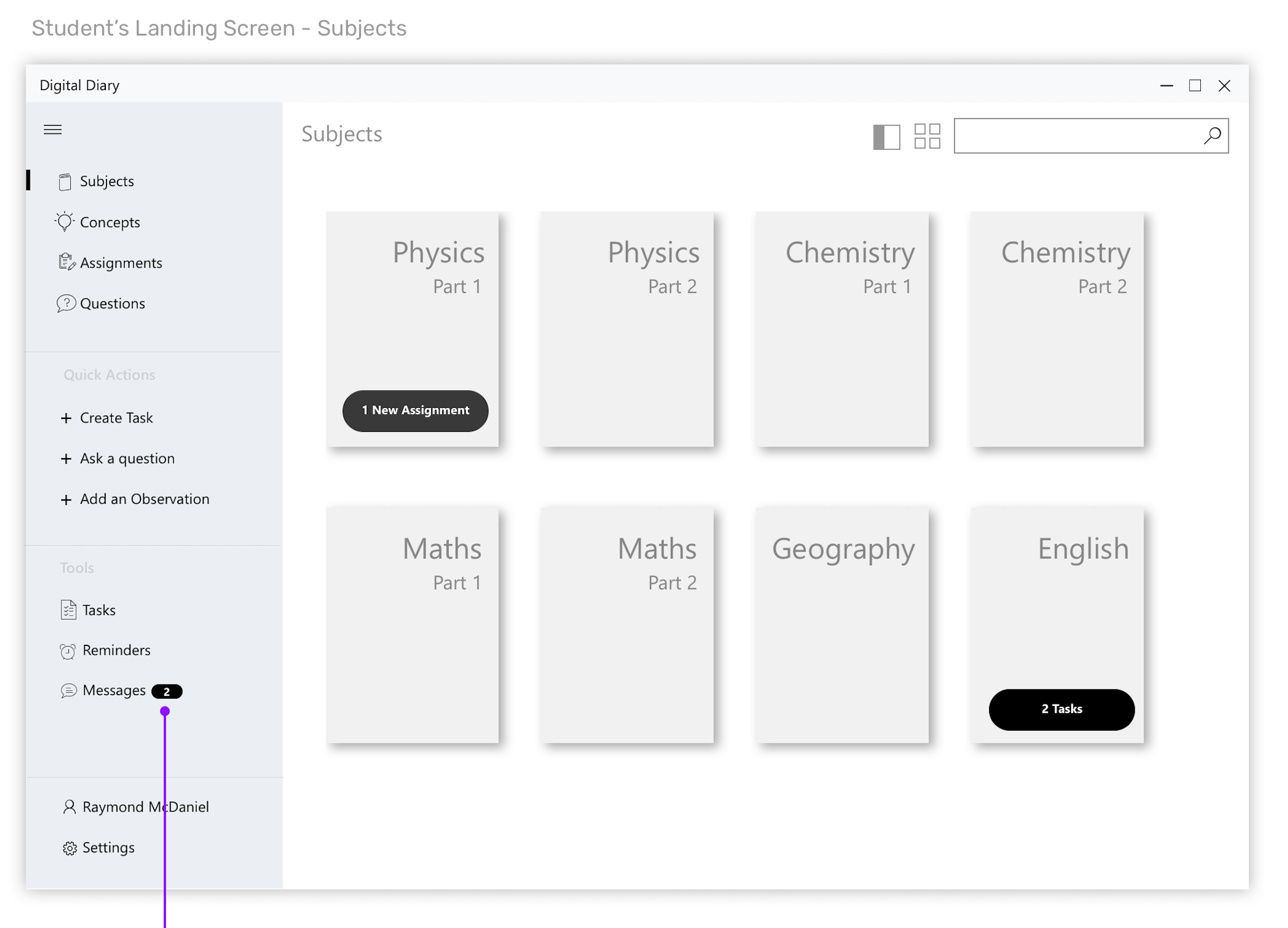Toggle the hamburger menu to collapse sidebar
Viewport: 1288px width, 928px height.
pyautogui.click(x=53, y=130)
